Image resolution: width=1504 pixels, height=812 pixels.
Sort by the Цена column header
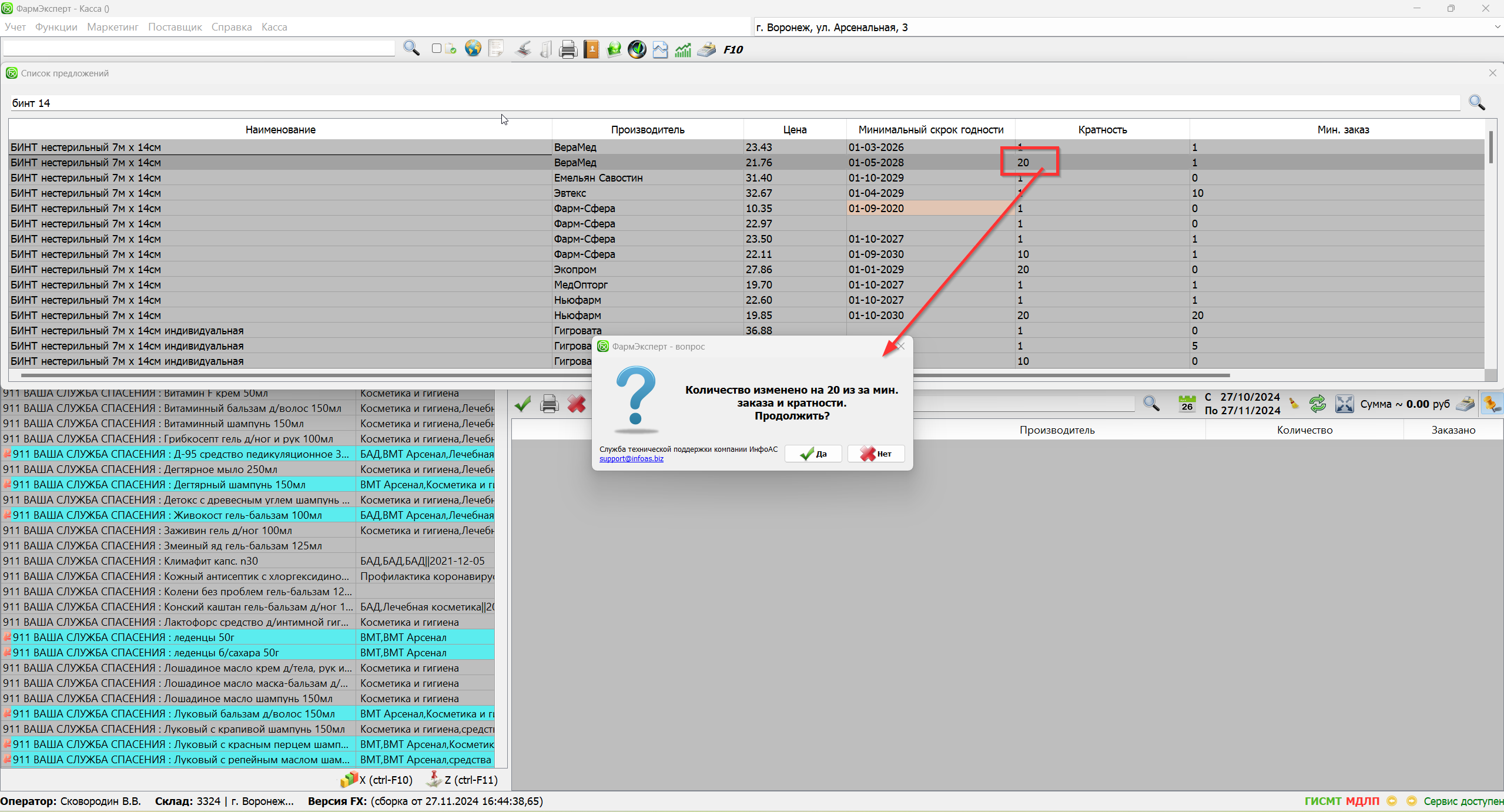(795, 130)
